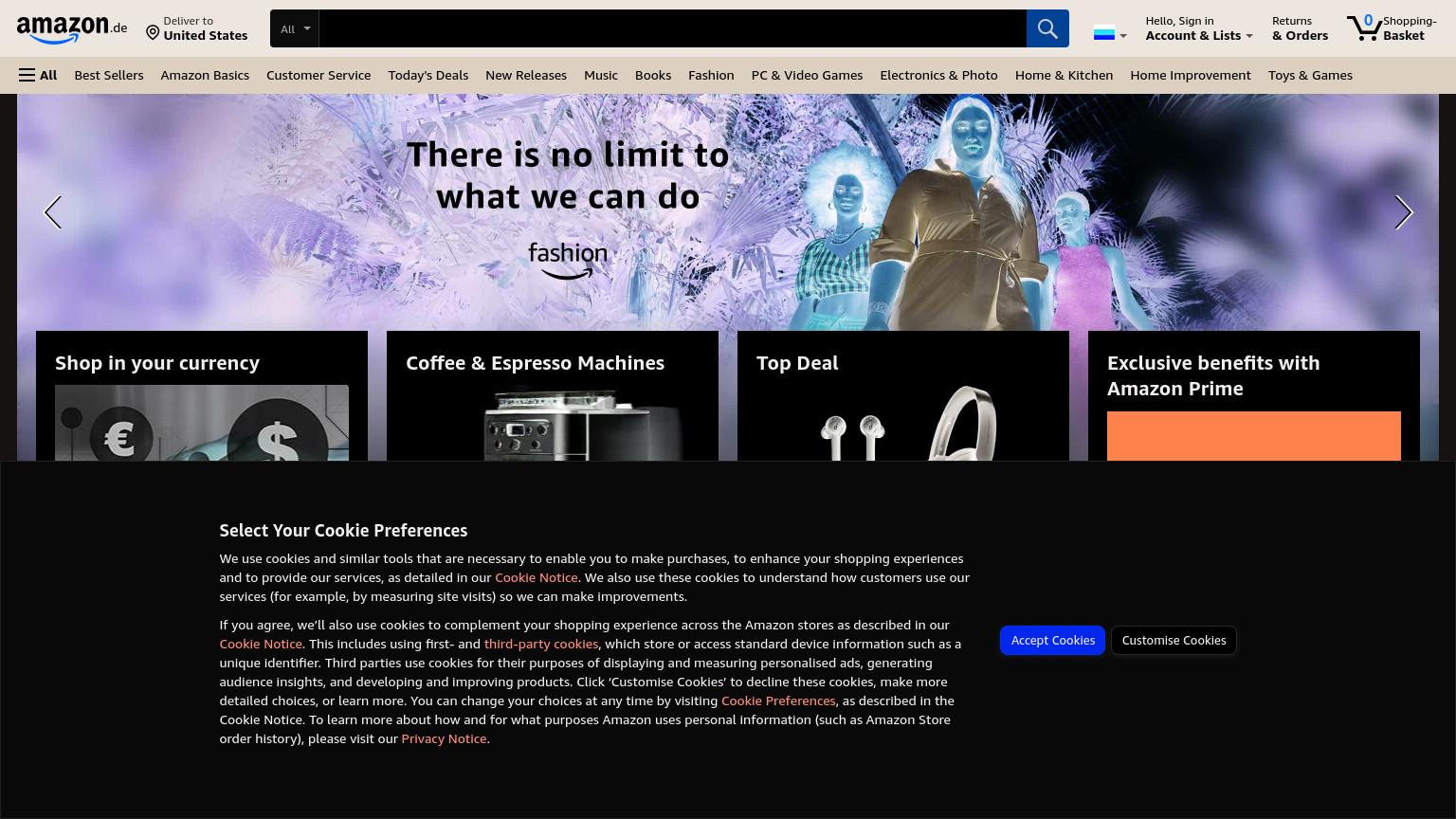1456x819 pixels.
Task: Open Electronics & Photo category
Action: click(x=938, y=75)
